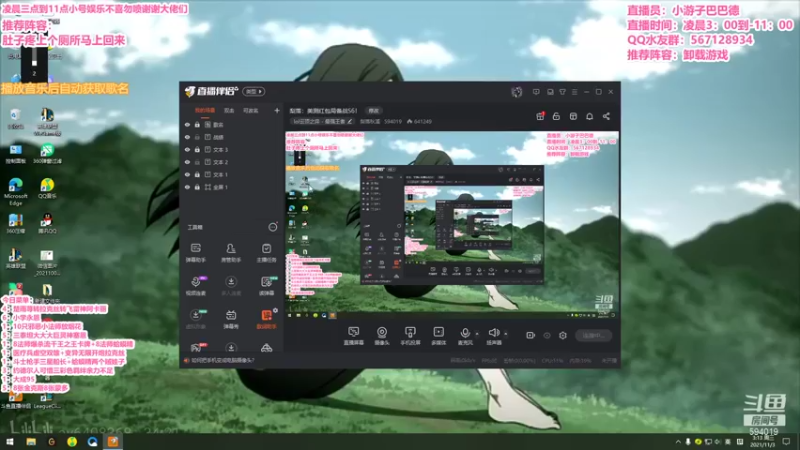800x450 pixels.
Task: Open the 读弹幕 tool icon
Action: [x=266, y=286]
